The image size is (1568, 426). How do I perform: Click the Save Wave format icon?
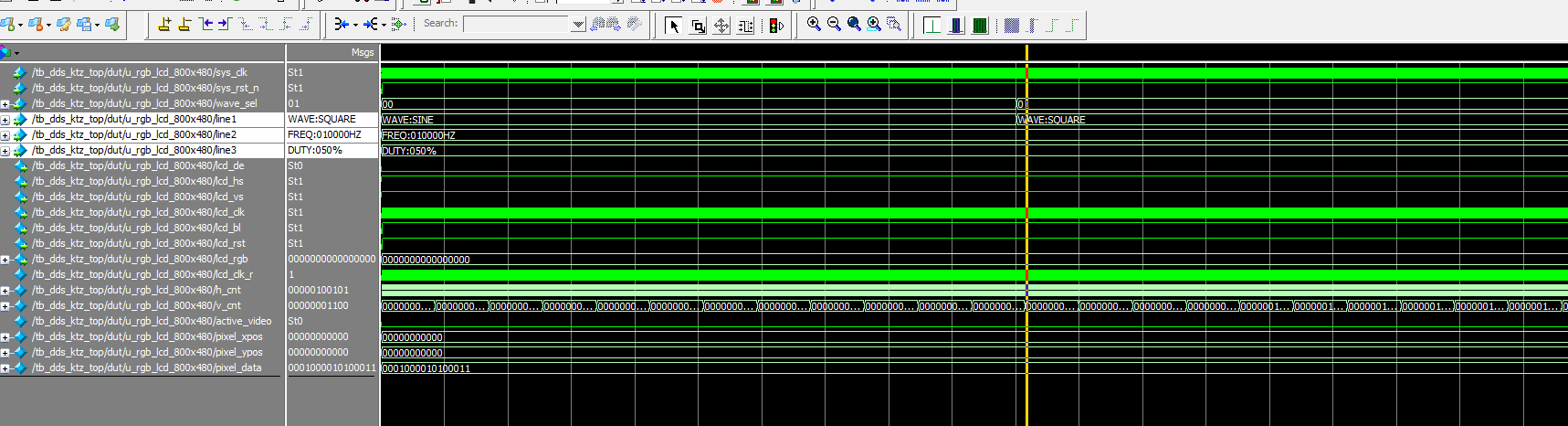85,25
